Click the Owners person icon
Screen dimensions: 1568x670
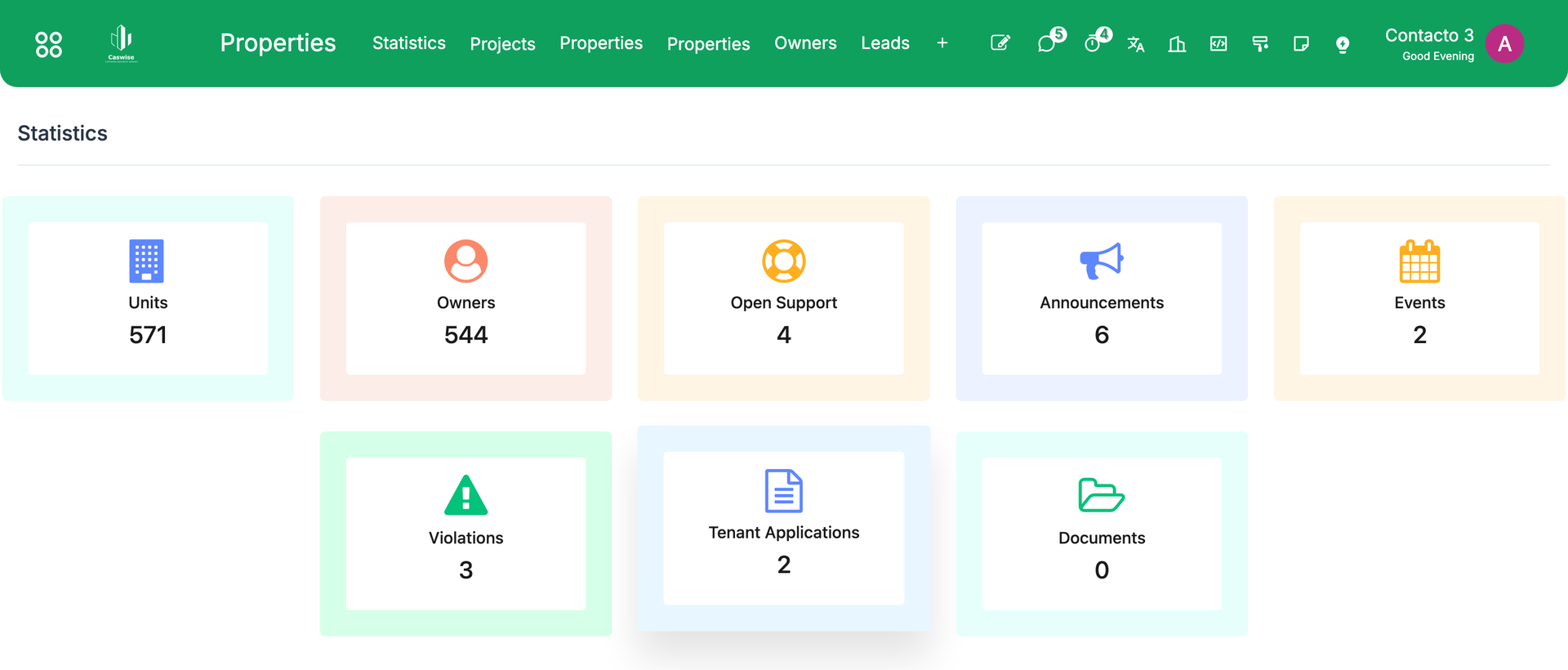click(x=466, y=261)
